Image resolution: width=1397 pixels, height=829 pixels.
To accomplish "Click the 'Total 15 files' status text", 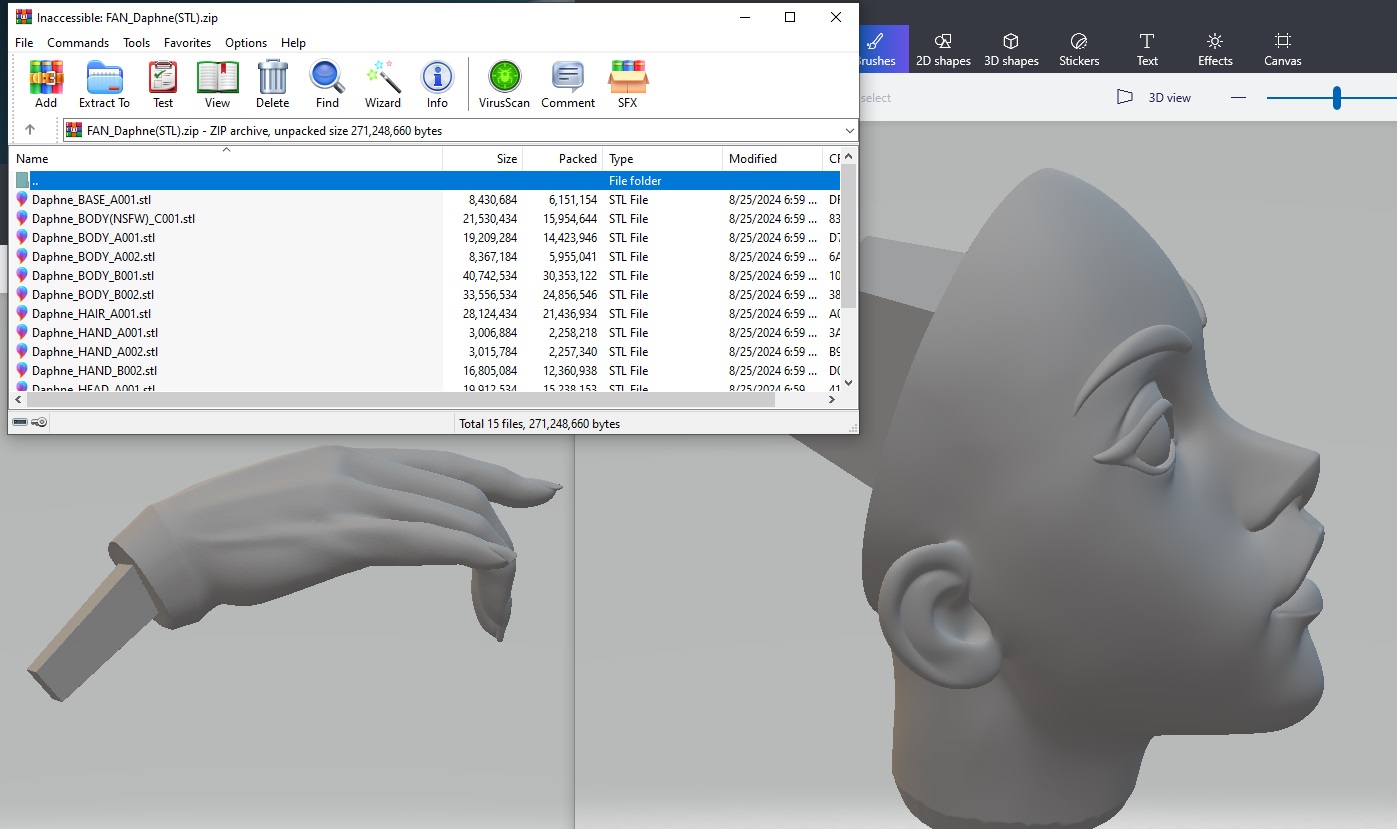I will (539, 424).
